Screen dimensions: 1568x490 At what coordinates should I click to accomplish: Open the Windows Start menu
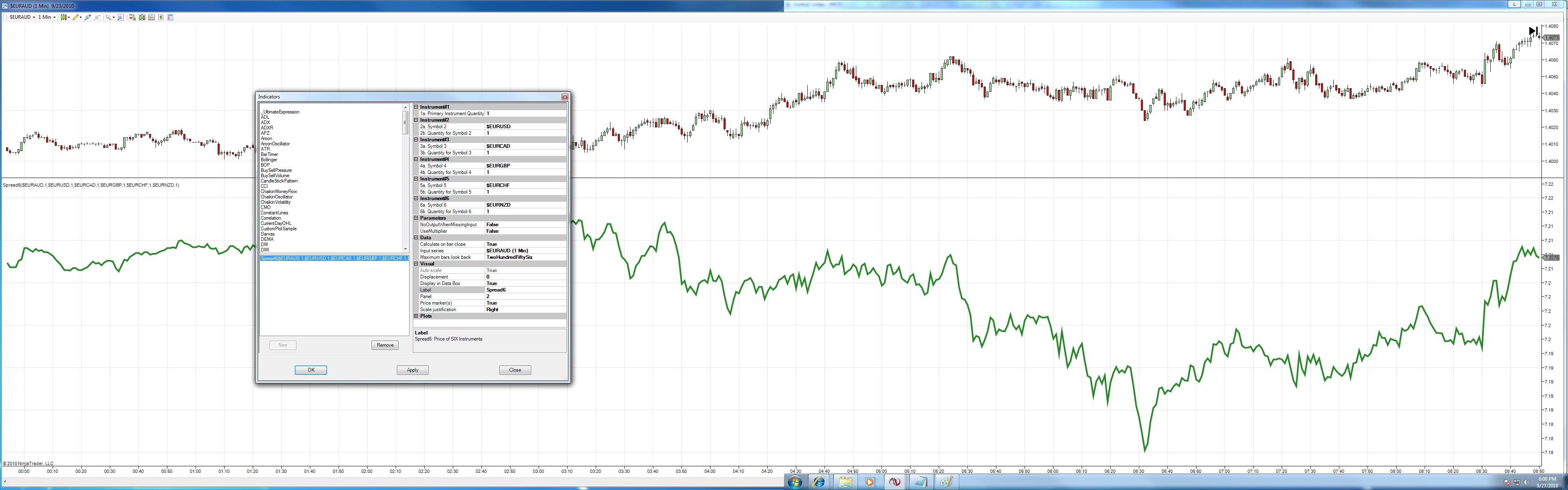(x=795, y=483)
